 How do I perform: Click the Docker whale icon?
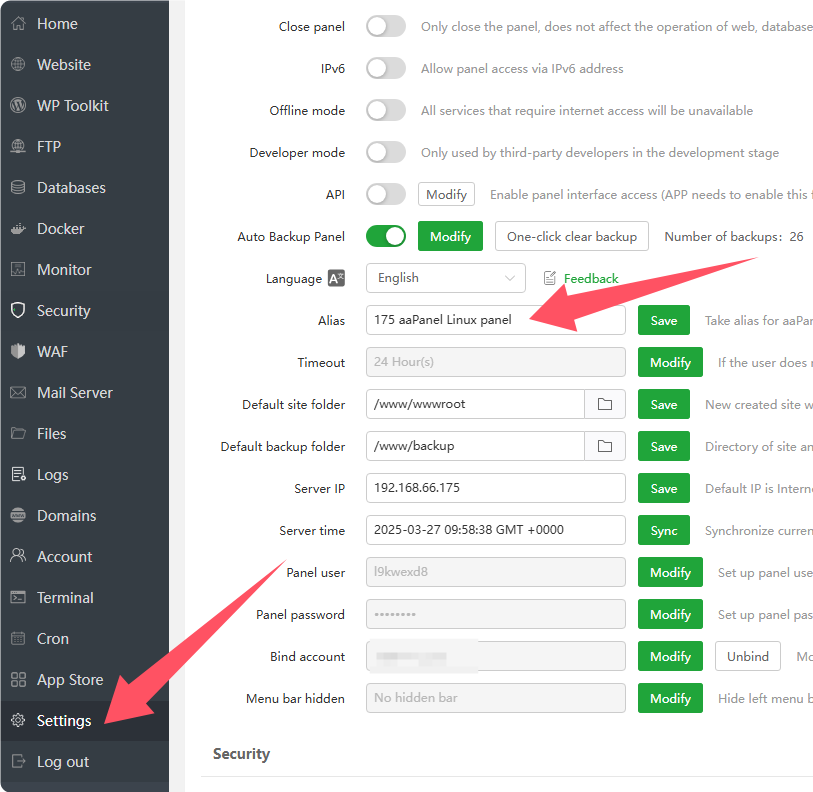tap(18, 228)
